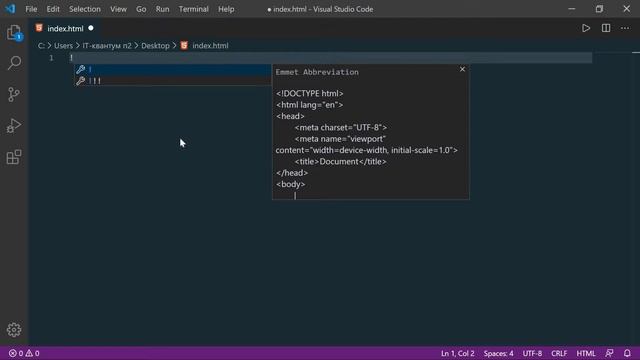Open the Run menu
The image size is (640, 360).
(162, 9)
